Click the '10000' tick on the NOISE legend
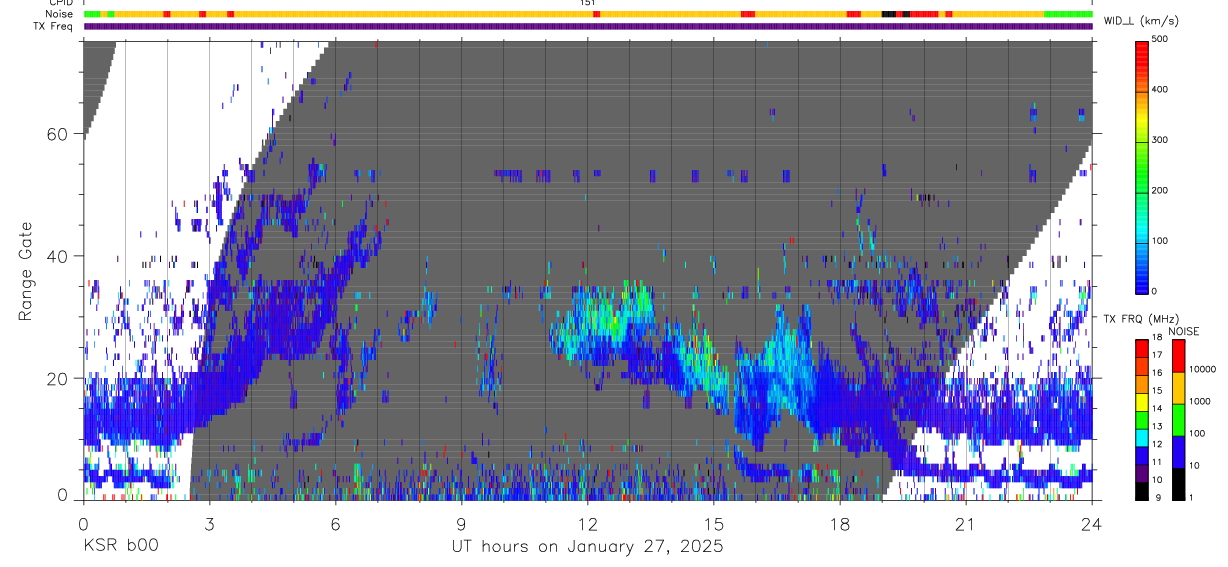1228x567 pixels. pos(1201,369)
